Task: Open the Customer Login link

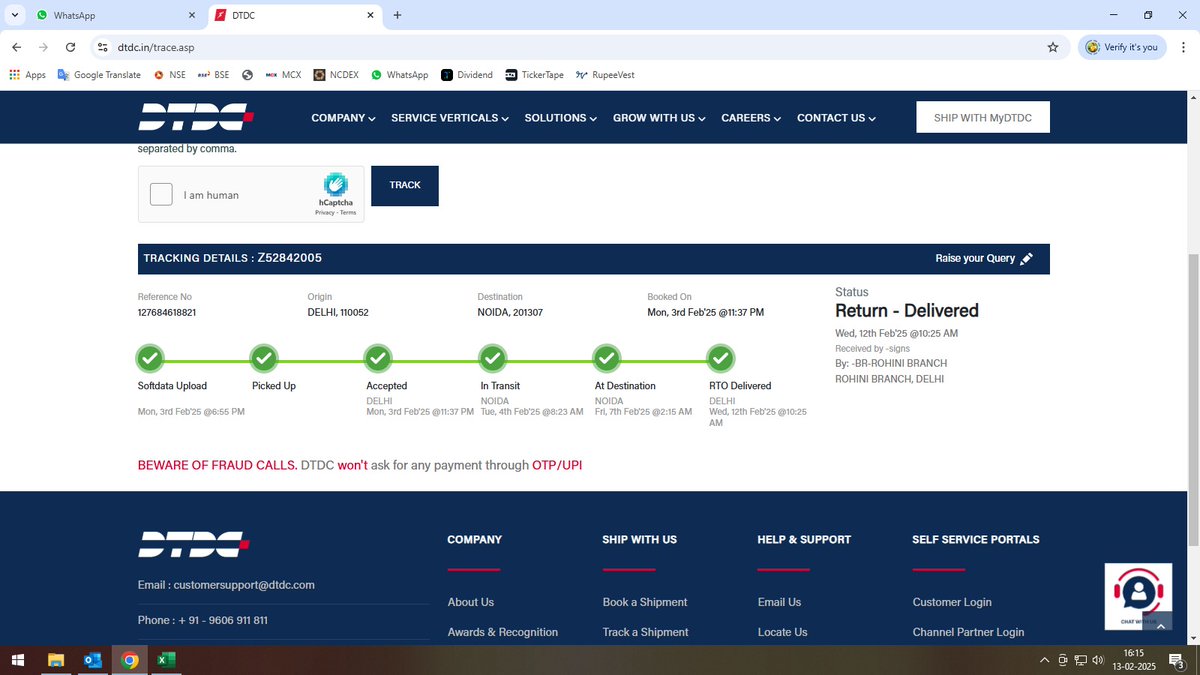Action: (952, 602)
